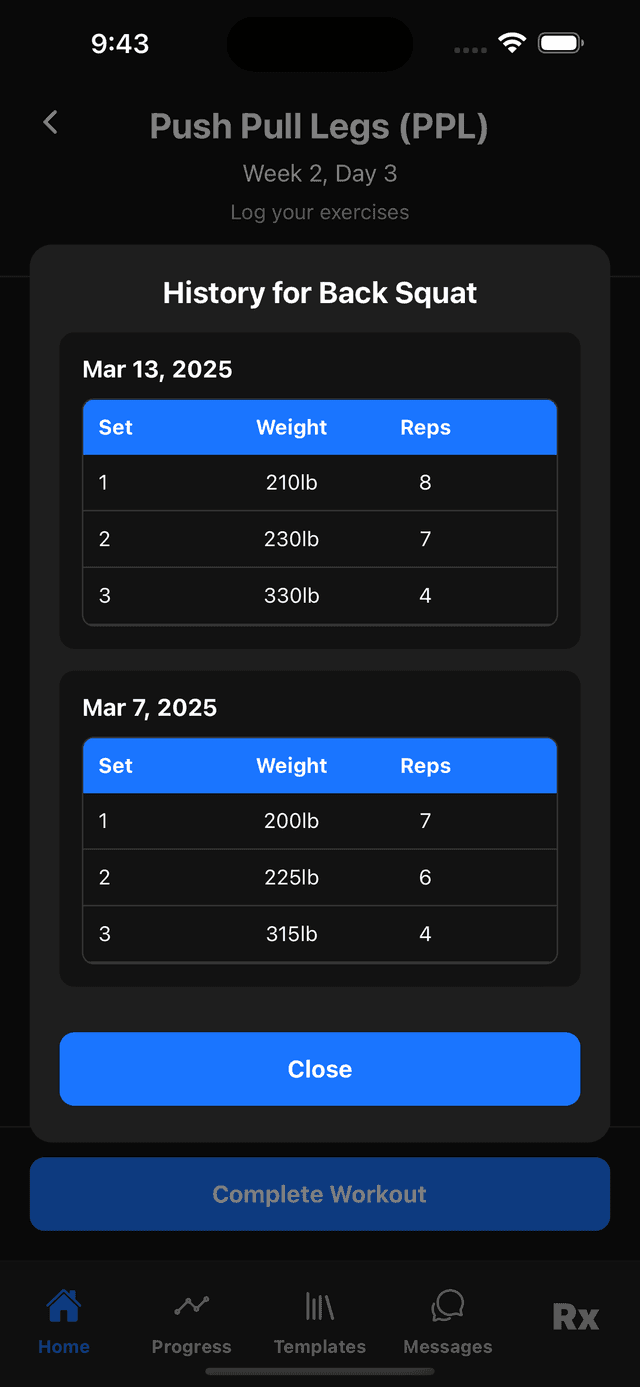This screenshot has width=640, height=1387.
Task: Close the Back Squat history dialog
Action: [320, 1068]
